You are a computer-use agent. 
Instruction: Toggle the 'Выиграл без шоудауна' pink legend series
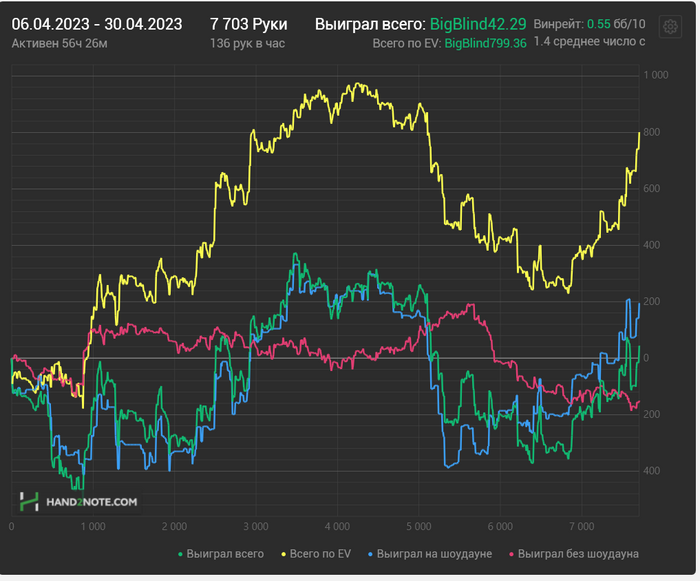coord(574,554)
